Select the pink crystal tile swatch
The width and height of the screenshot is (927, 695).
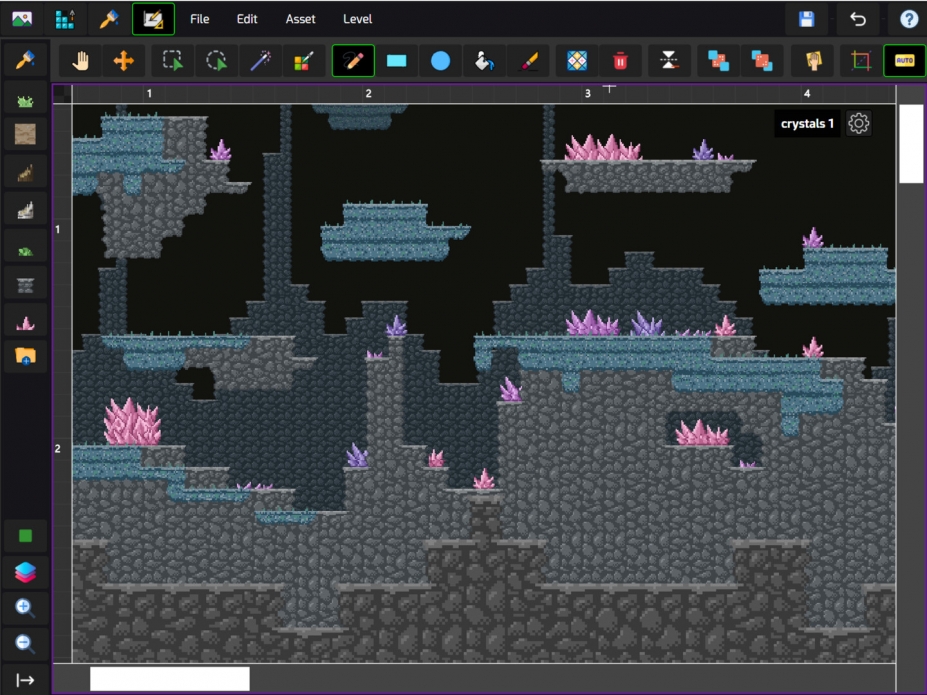(26, 322)
